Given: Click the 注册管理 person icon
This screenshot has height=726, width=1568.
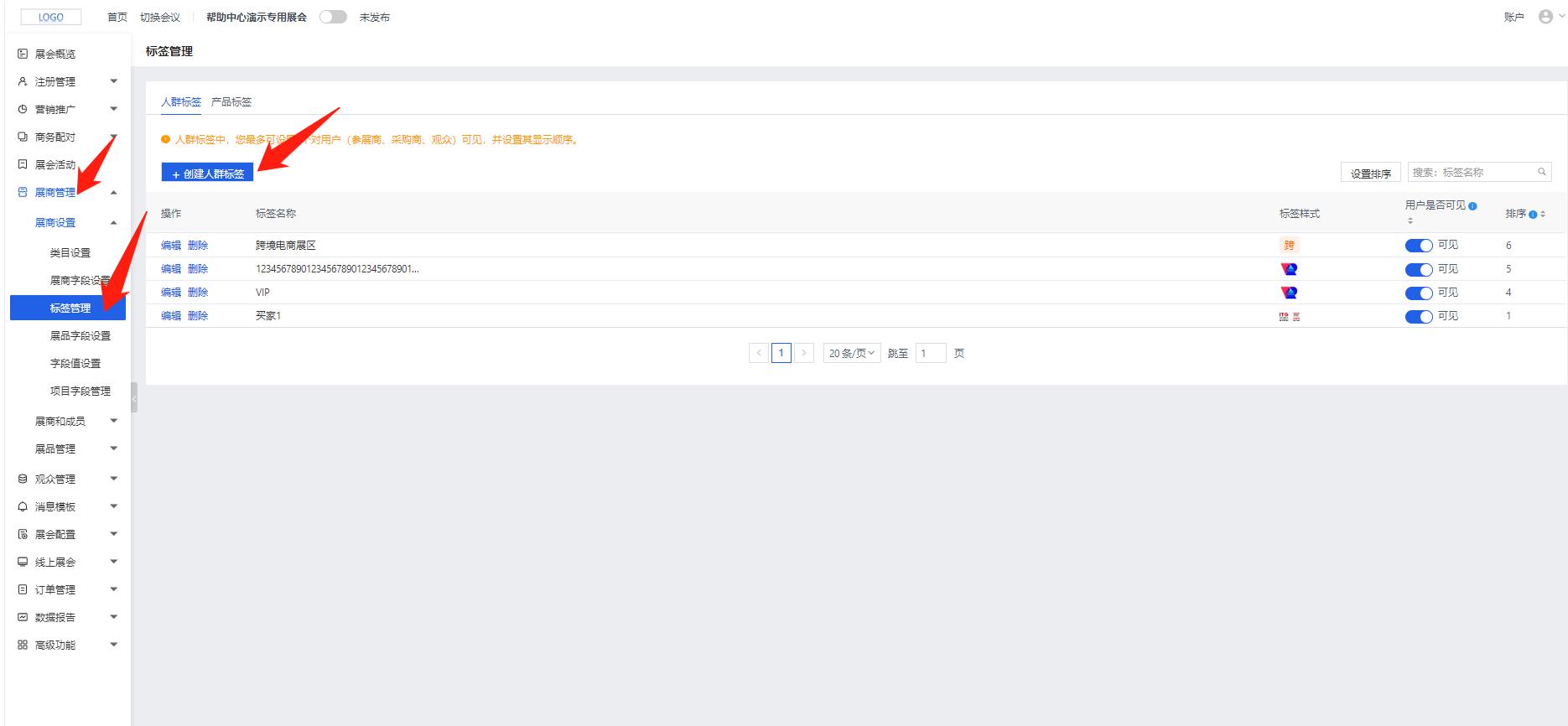Looking at the screenshot, I should click(x=23, y=81).
